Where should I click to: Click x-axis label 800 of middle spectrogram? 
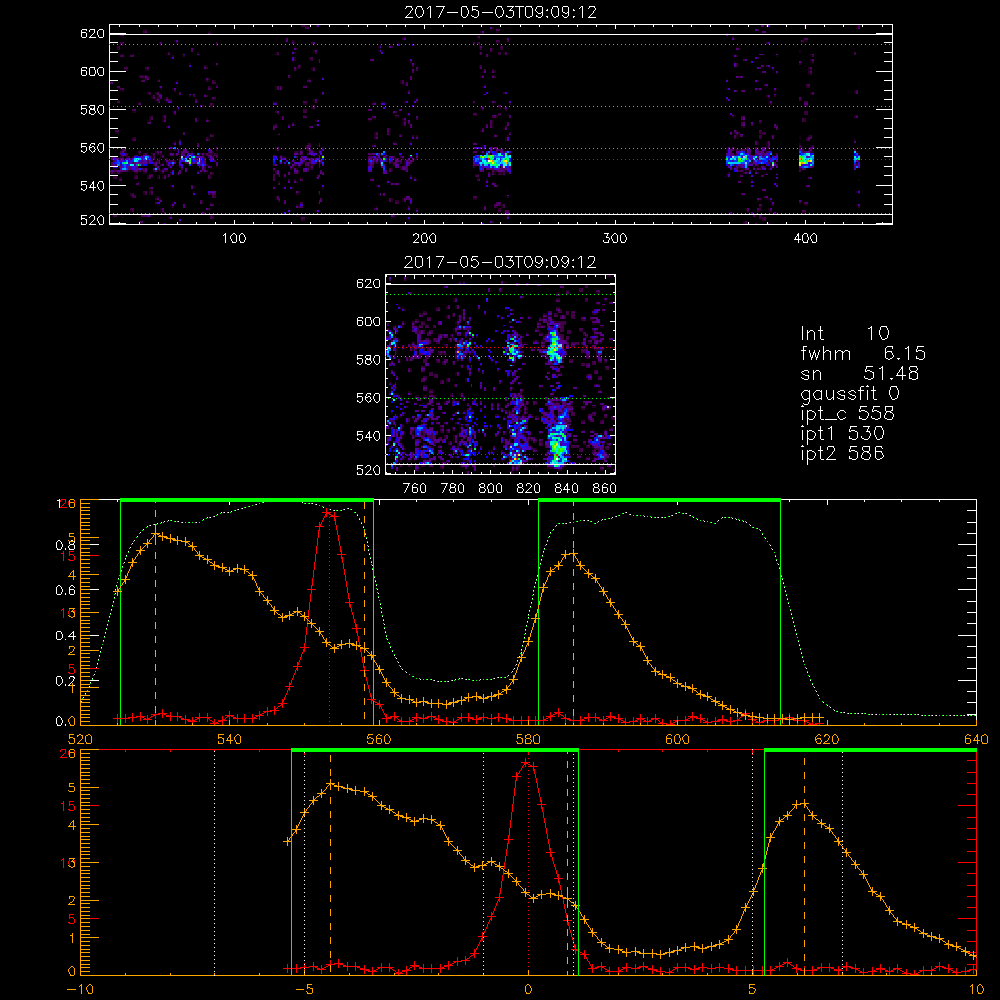[x=490, y=489]
